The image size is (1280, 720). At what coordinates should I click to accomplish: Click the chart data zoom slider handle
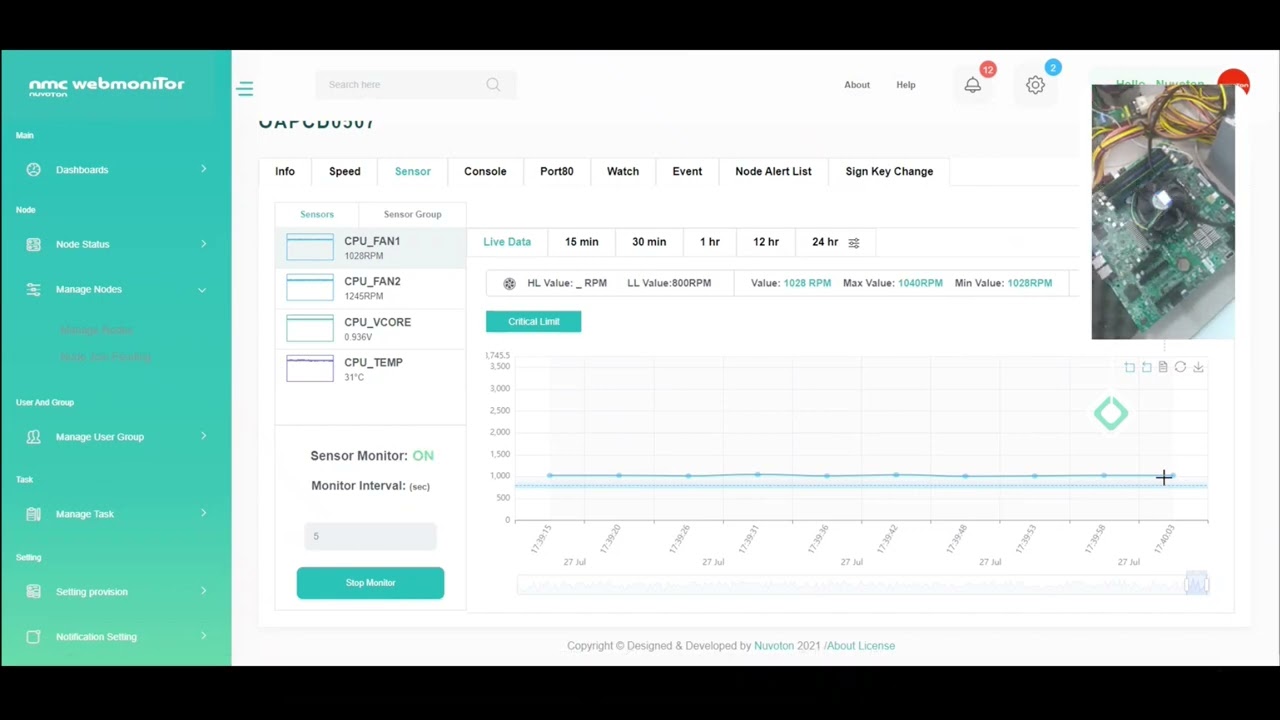pyautogui.click(x=1197, y=585)
